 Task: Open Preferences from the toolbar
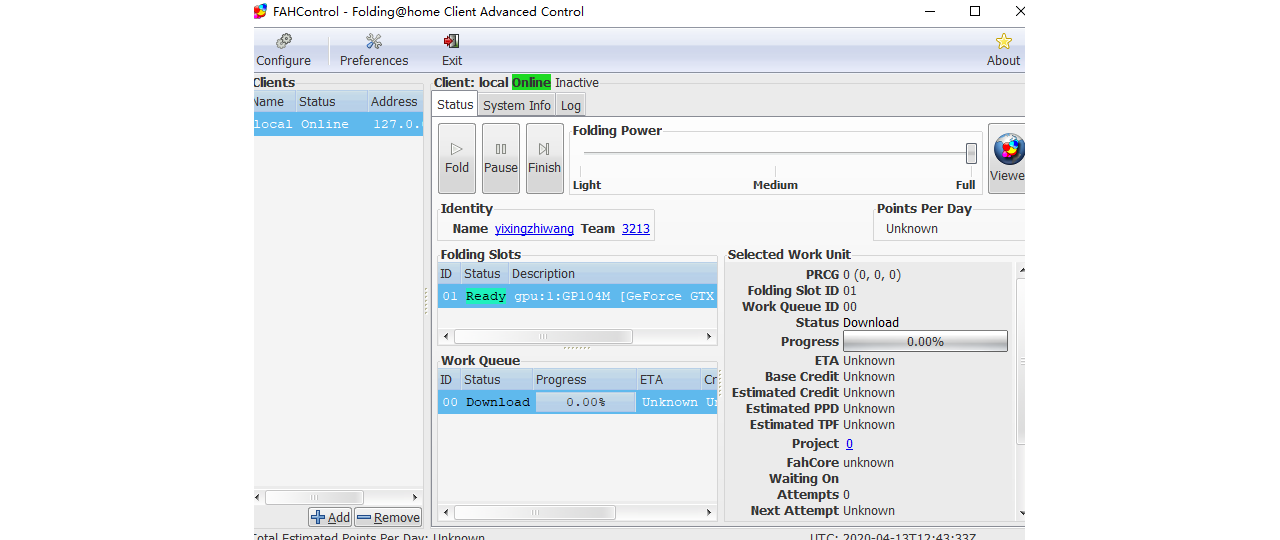tap(374, 50)
